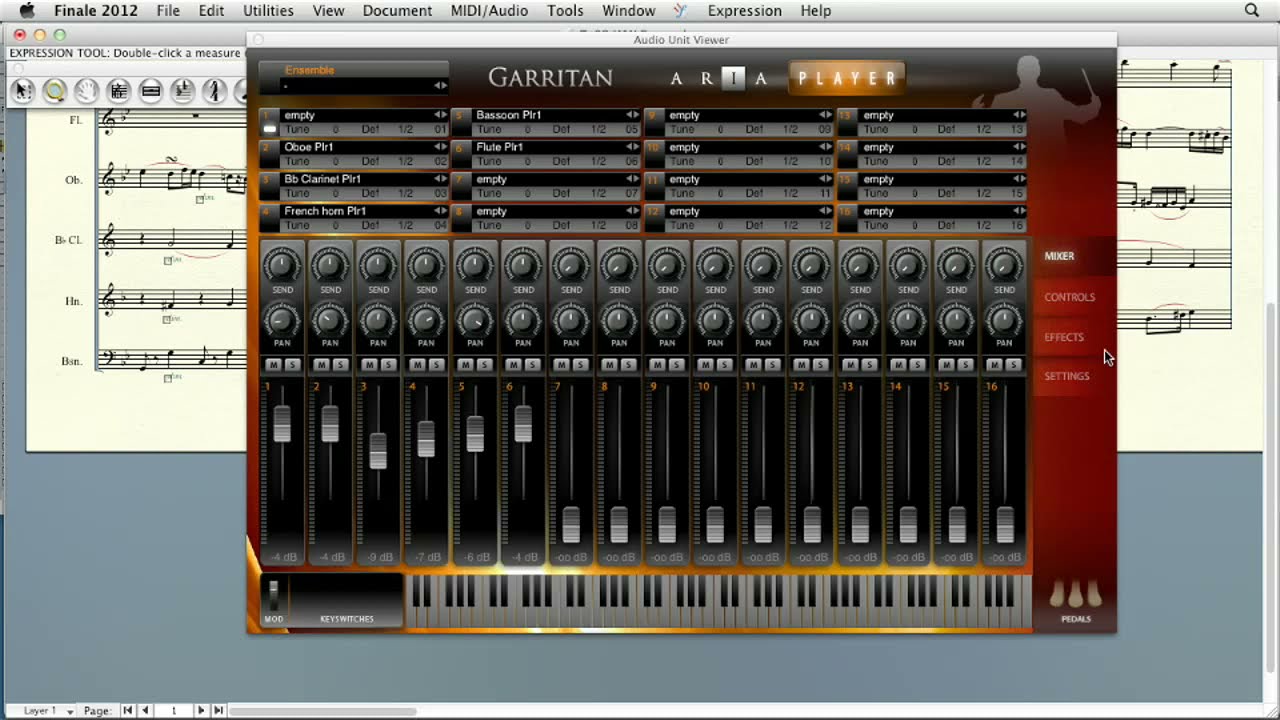Screen dimensions: 1280x720
Task: Open the Ensemble preset dropdown arrows
Action: (x=439, y=86)
